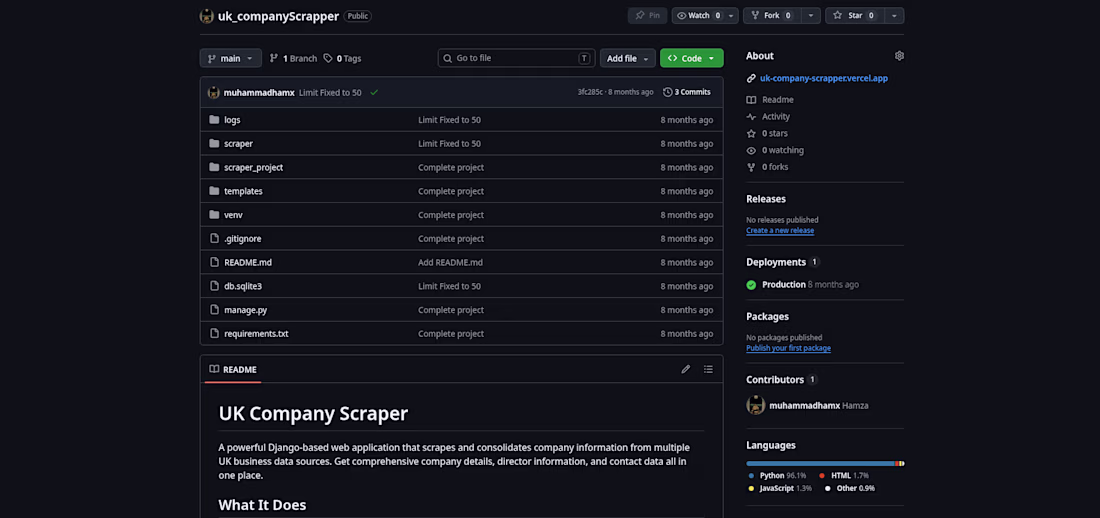Open the uk-company-scrapper.vercel.app link

coord(823,78)
